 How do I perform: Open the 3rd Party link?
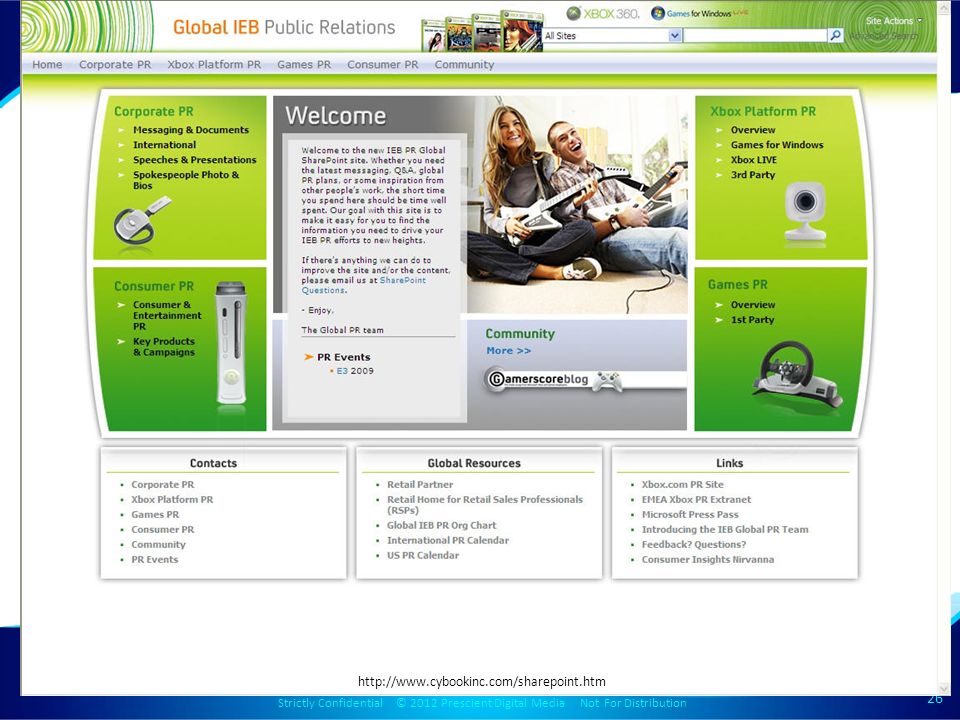point(753,175)
